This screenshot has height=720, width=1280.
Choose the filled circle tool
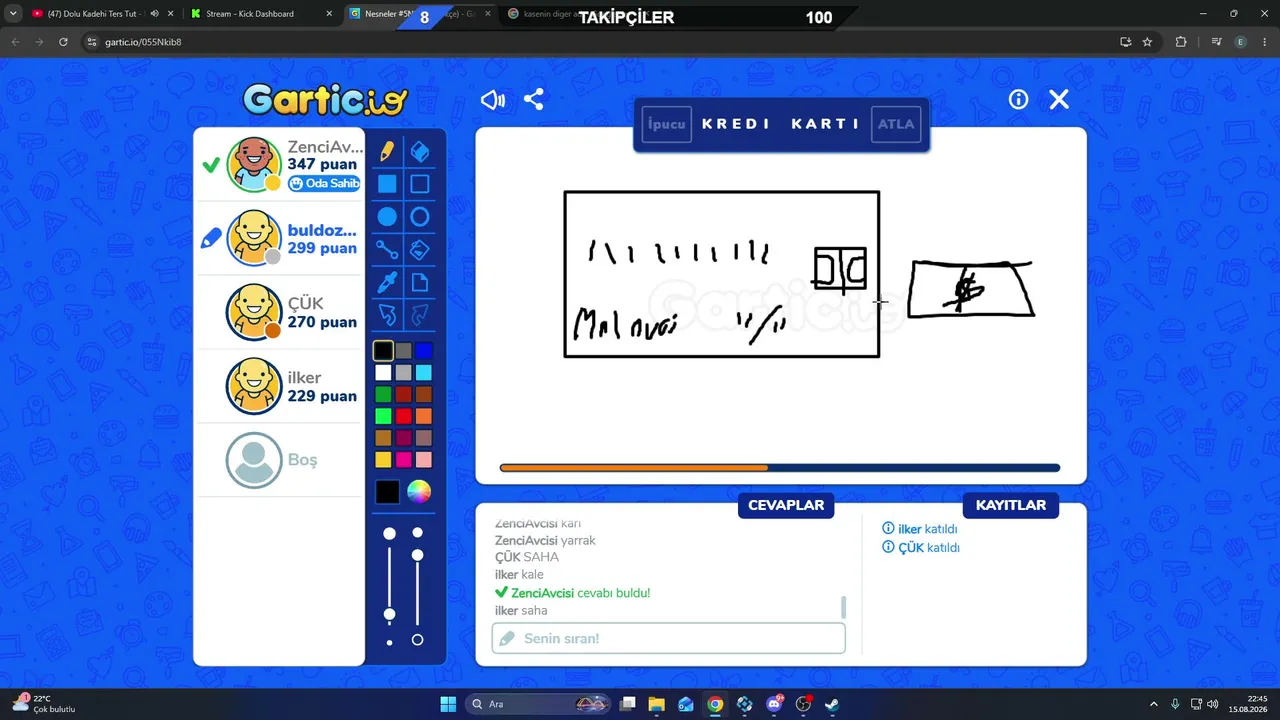tap(387, 217)
